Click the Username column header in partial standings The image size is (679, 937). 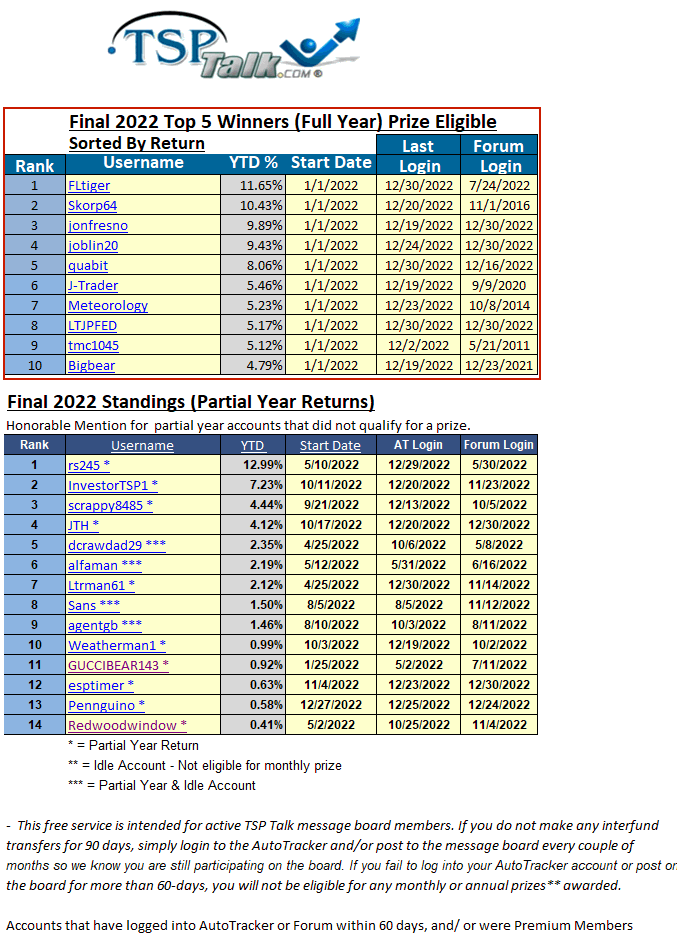point(142,445)
